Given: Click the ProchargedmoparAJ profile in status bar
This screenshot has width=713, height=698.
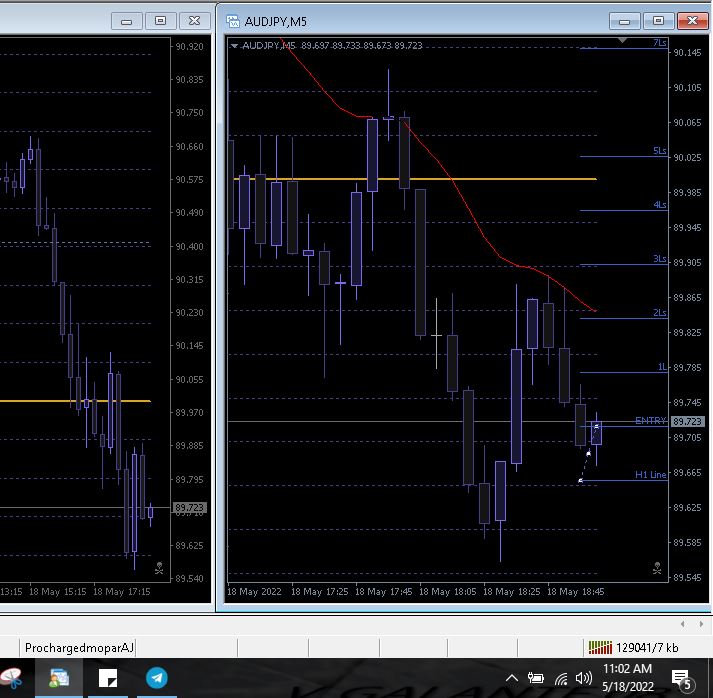Looking at the screenshot, I should pos(78,647).
